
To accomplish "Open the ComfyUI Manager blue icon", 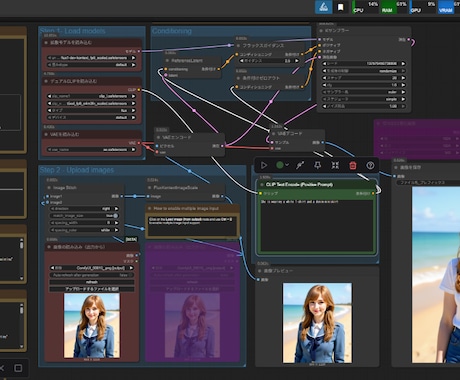I will tap(323, 7).
